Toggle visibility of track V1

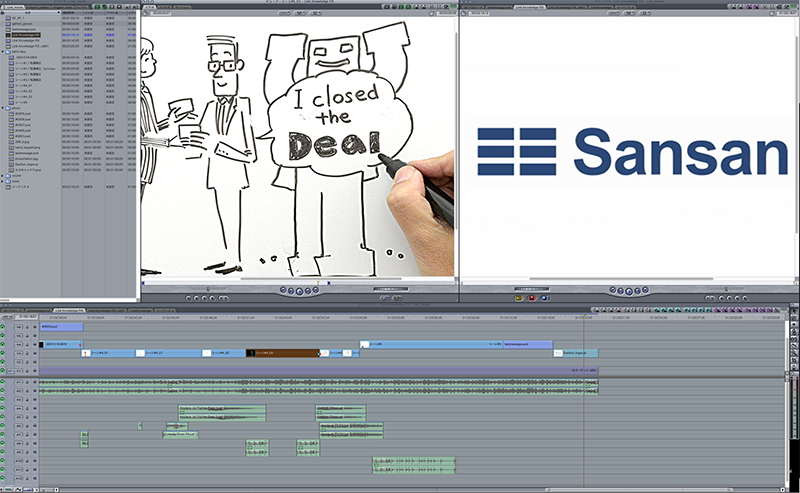pyautogui.click(x=3, y=371)
